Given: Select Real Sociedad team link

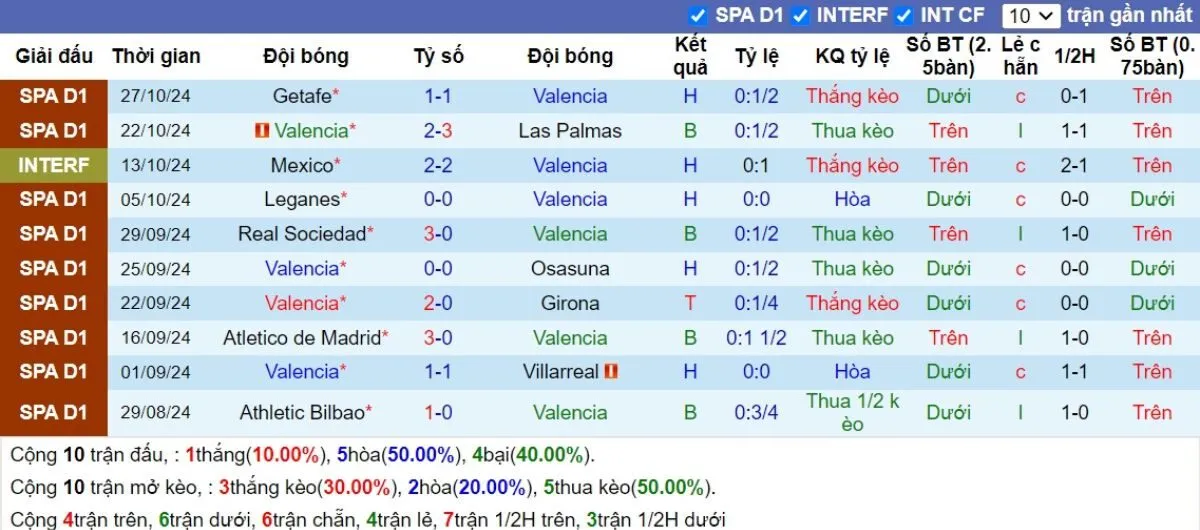Looking at the screenshot, I should [302, 234].
